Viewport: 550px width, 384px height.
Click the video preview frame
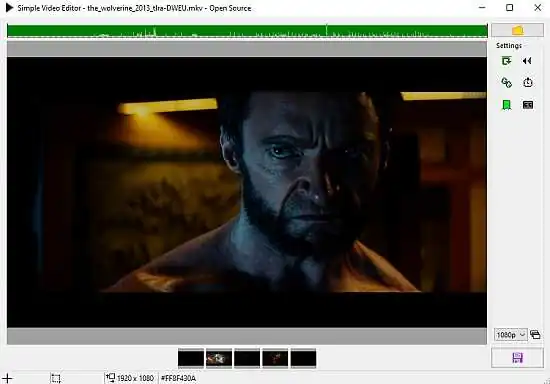point(247,192)
